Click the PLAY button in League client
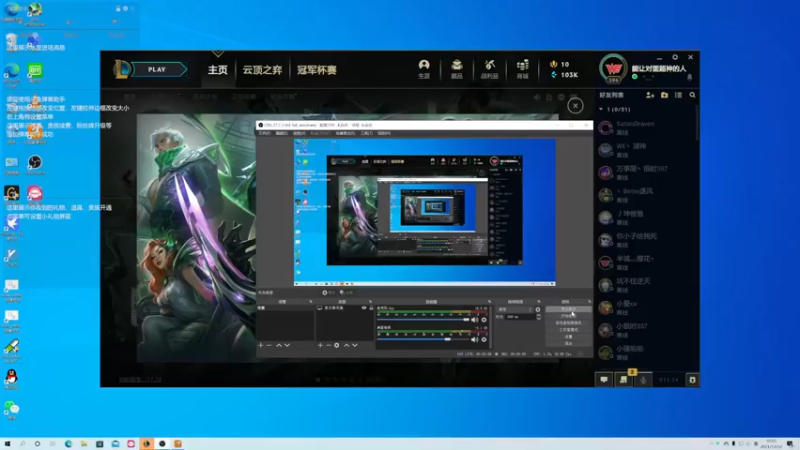Screen dimensions: 800x450 click(x=157, y=69)
